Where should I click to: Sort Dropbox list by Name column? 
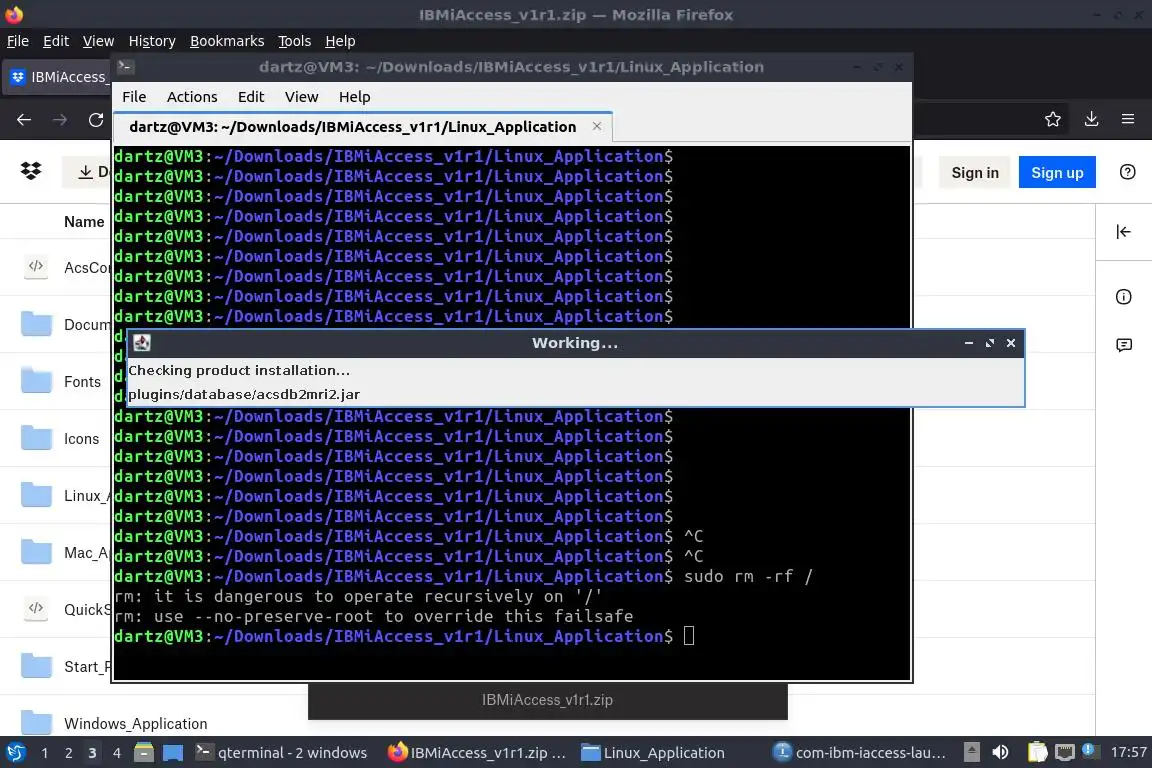pos(84,222)
